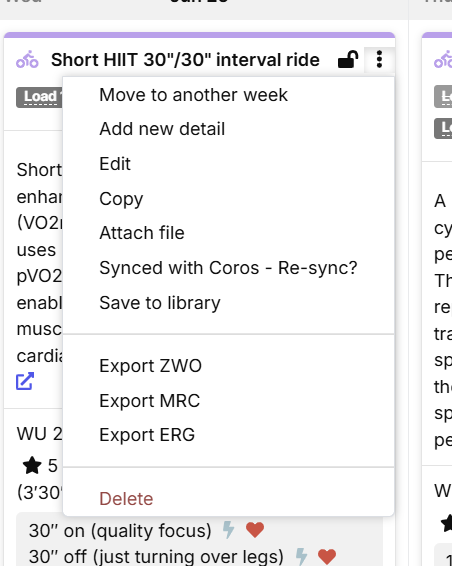Export workout as ZWO
This screenshot has height=566, width=452.
(x=229, y=366)
